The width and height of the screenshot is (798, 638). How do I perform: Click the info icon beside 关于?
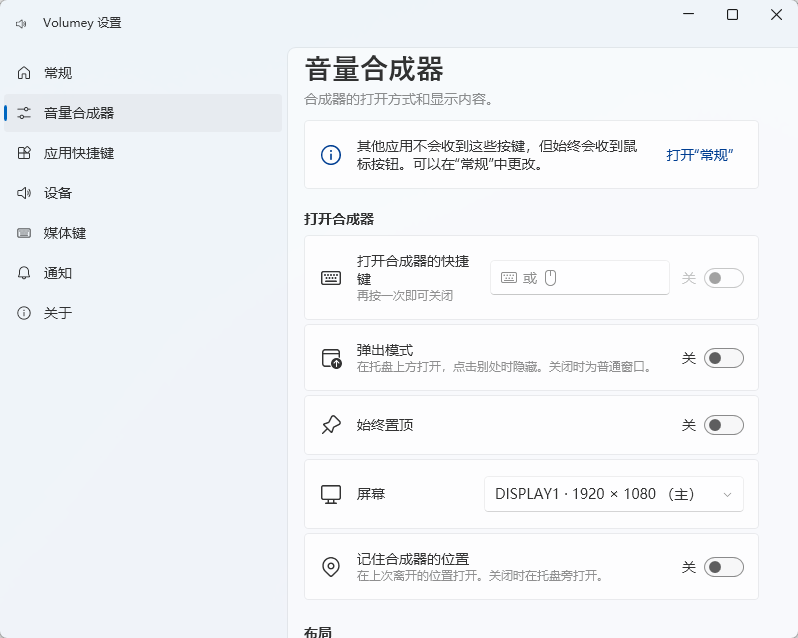point(24,313)
